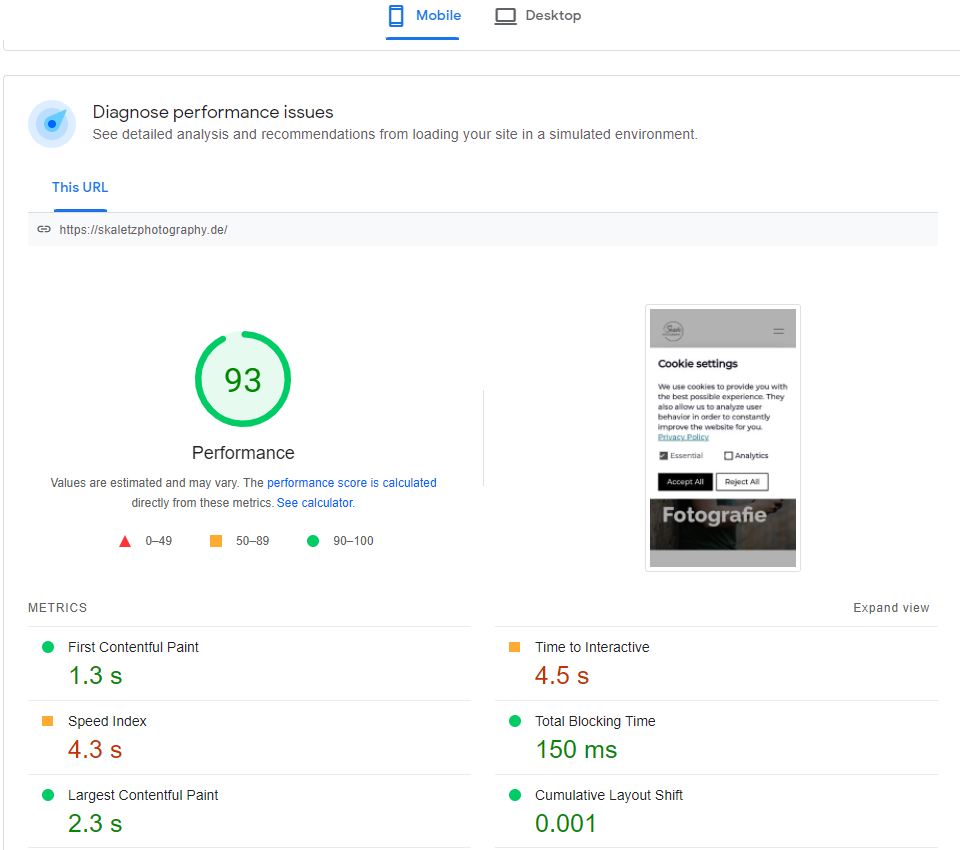Viewport: 960px width, 850px height.
Task: Click the 150 ms value
Action: (576, 750)
